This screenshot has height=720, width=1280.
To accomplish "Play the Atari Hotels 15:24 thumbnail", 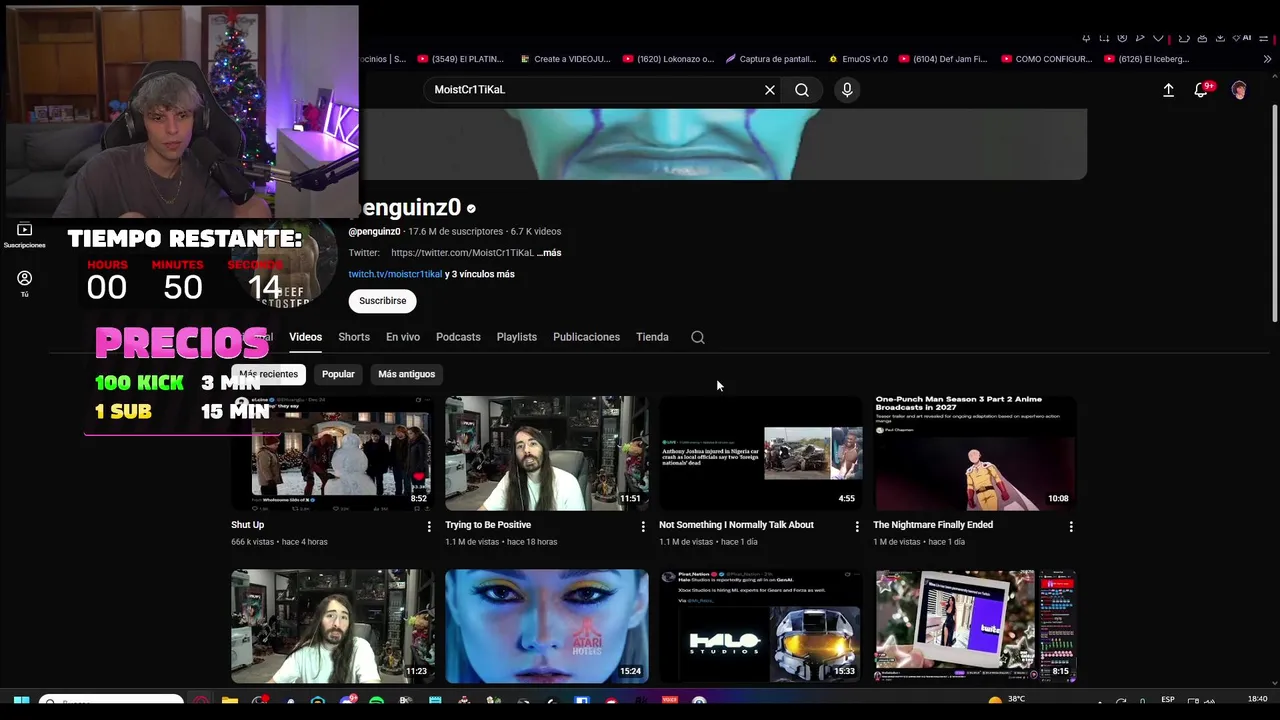I will click(547, 626).
